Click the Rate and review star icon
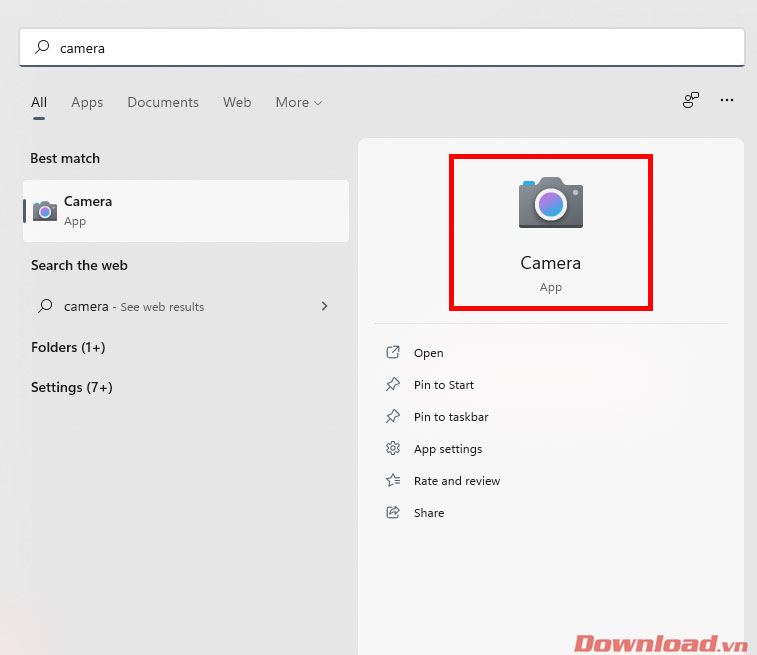This screenshot has height=655, width=757. [x=393, y=481]
